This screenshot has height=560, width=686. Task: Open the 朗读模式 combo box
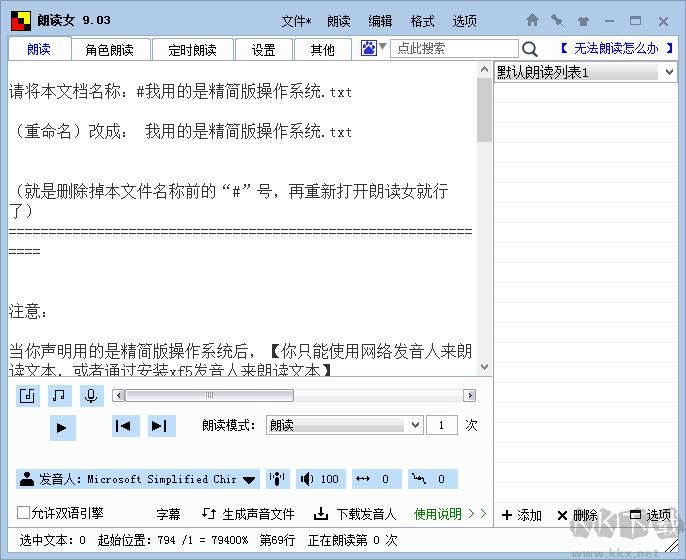(x=344, y=425)
